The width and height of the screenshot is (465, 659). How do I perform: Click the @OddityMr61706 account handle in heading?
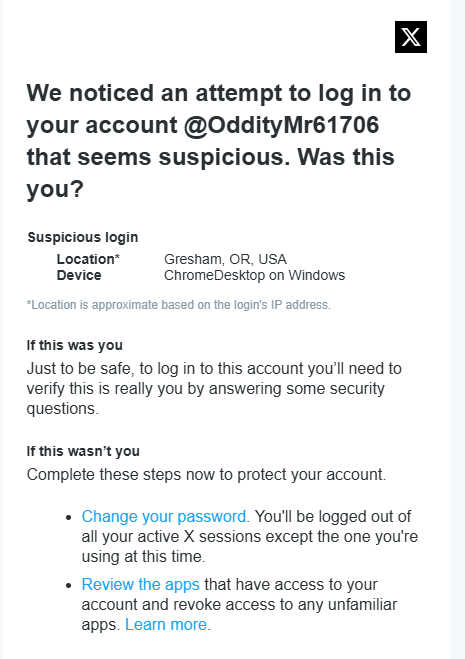point(281,125)
